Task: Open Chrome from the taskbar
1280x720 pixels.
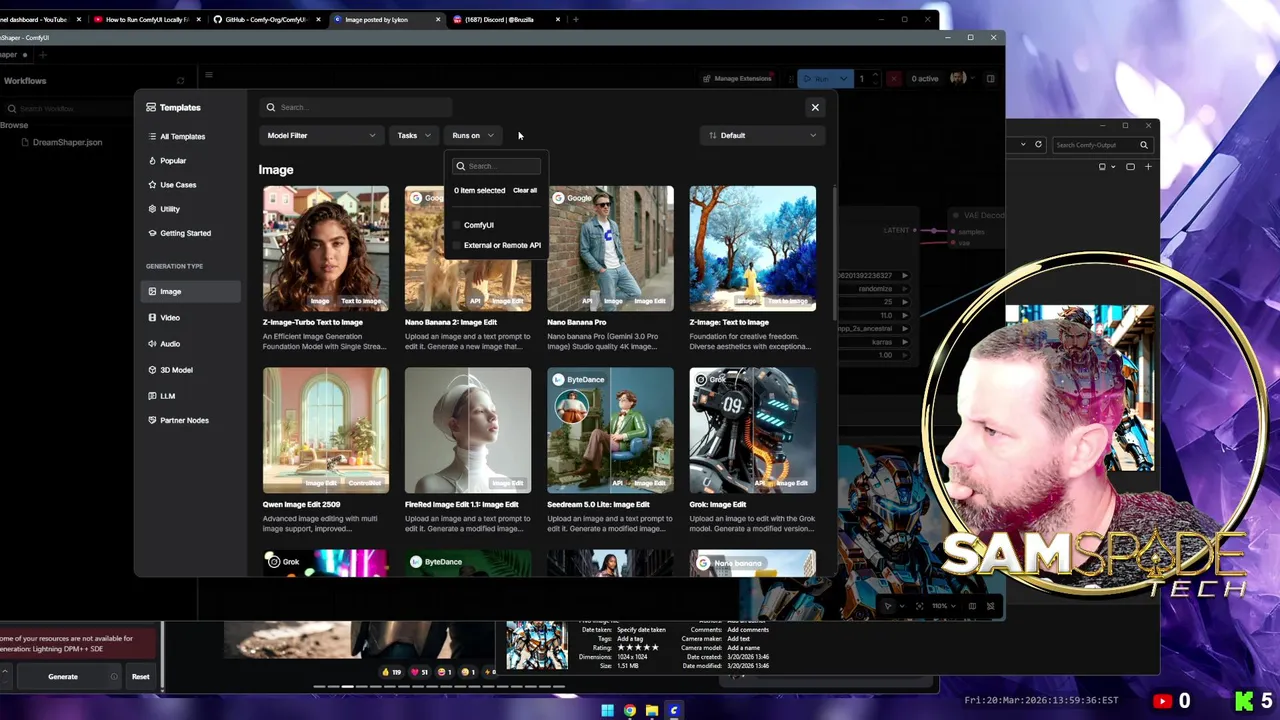Action: point(630,711)
